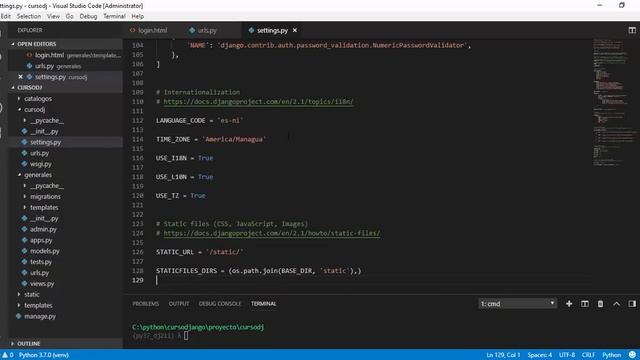This screenshot has height=360, width=640.
Task: Open the Debug menu
Action: pos(88,16)
